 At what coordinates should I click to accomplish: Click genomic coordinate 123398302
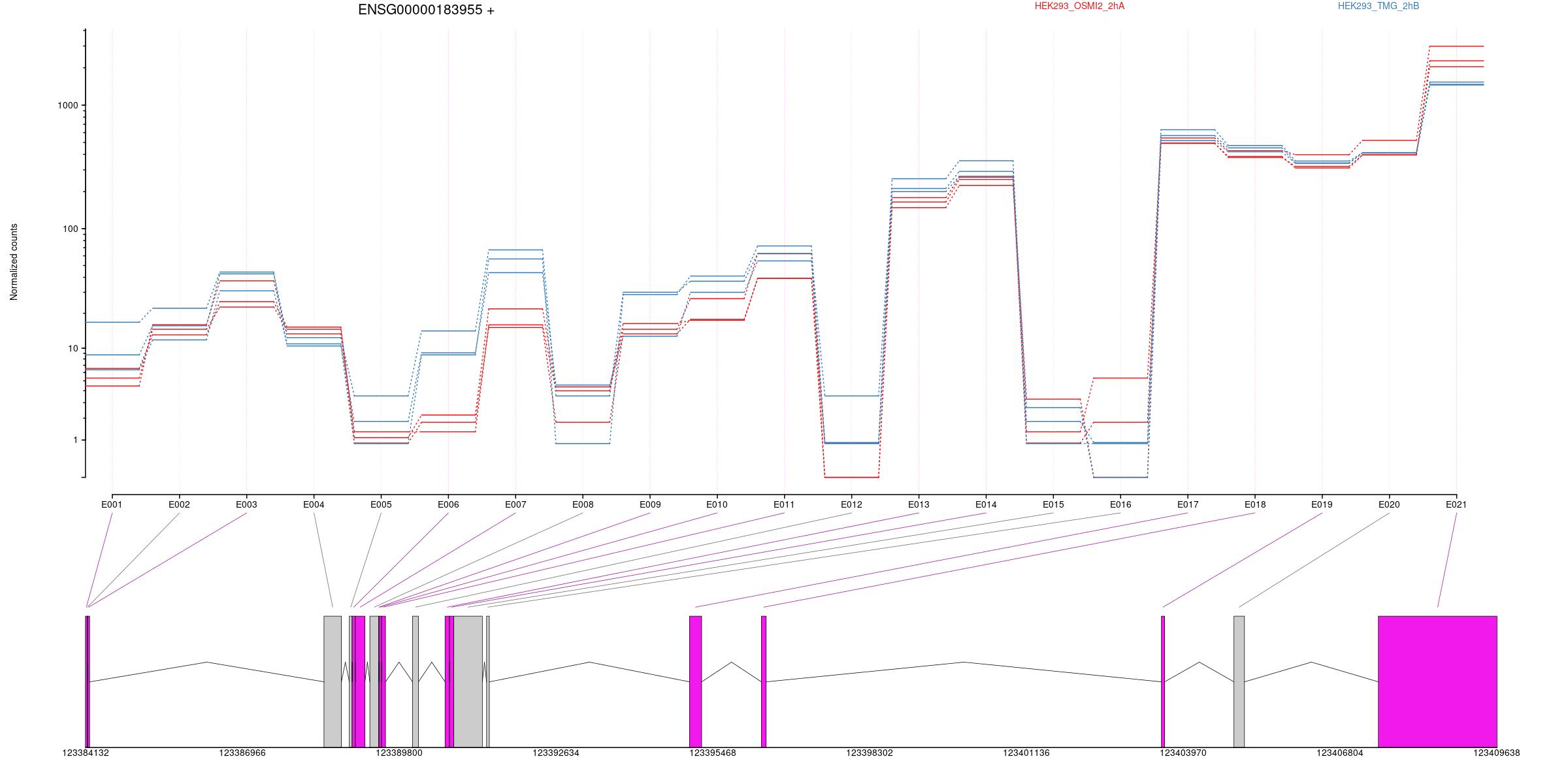[870, 753]
